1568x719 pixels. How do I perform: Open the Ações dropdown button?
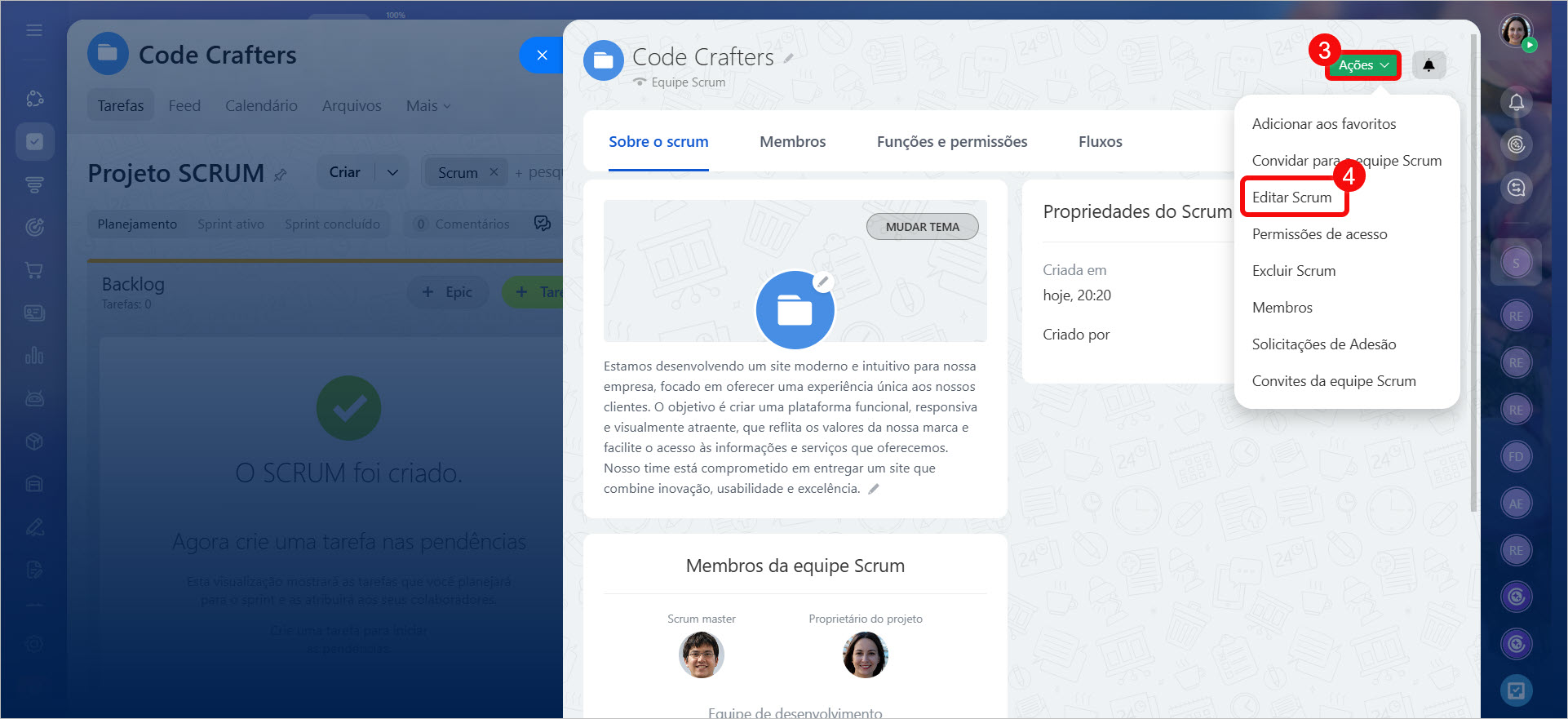1363,65
